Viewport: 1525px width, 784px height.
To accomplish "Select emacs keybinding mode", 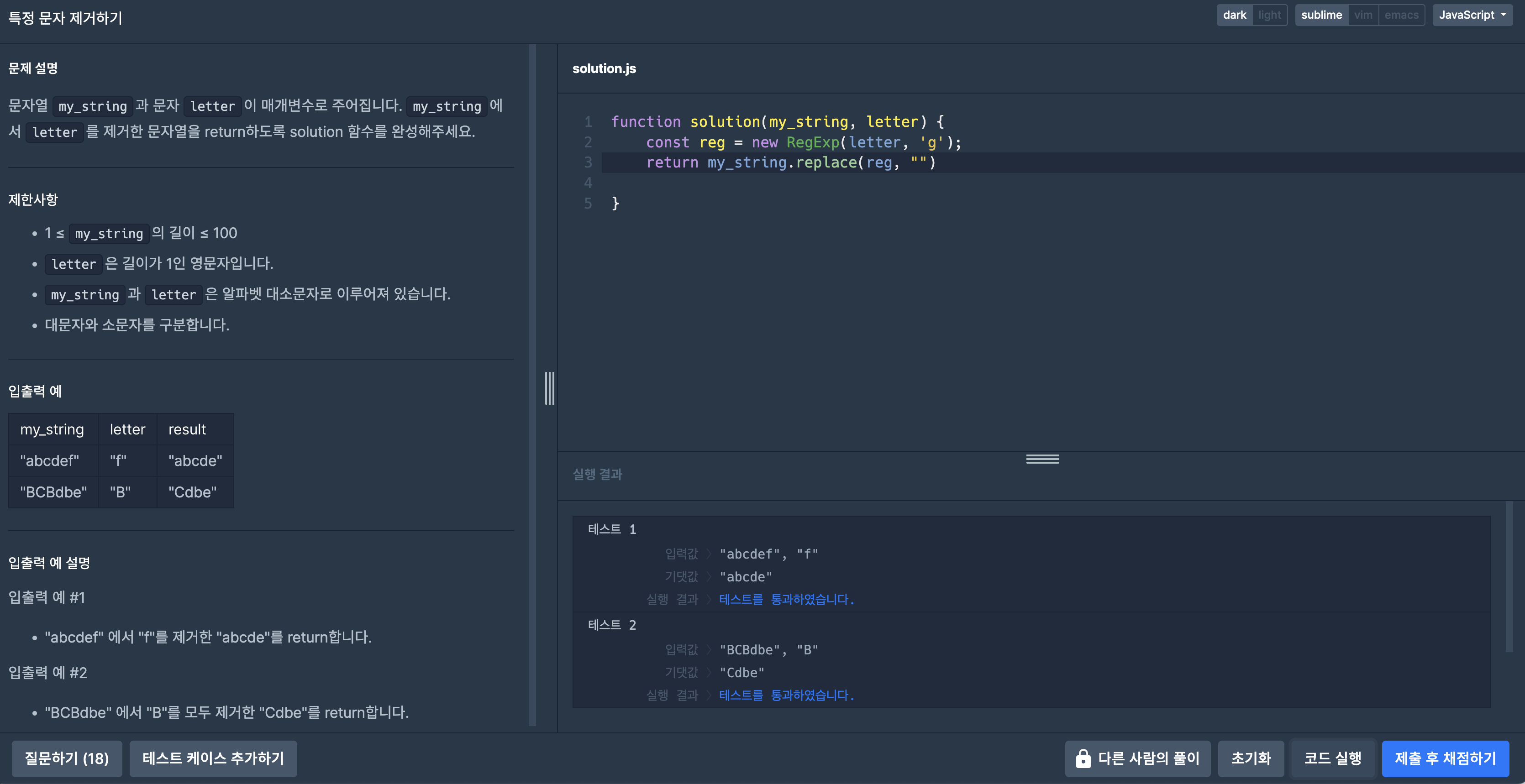I will (x=1401, y=15).
